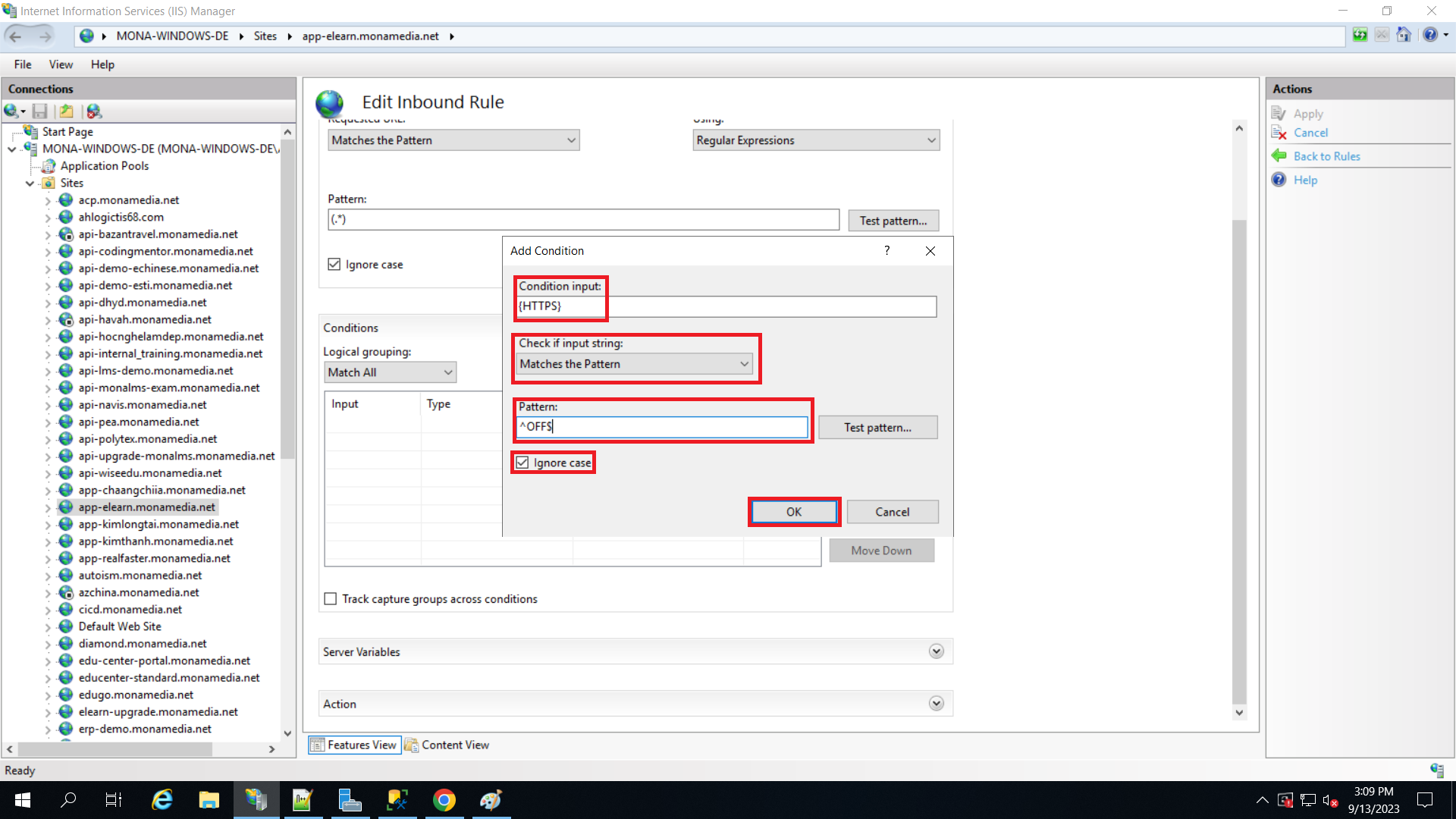The image size is (1456, 819).
Task: Switch to Features View tab
Action: coord(353,745)
